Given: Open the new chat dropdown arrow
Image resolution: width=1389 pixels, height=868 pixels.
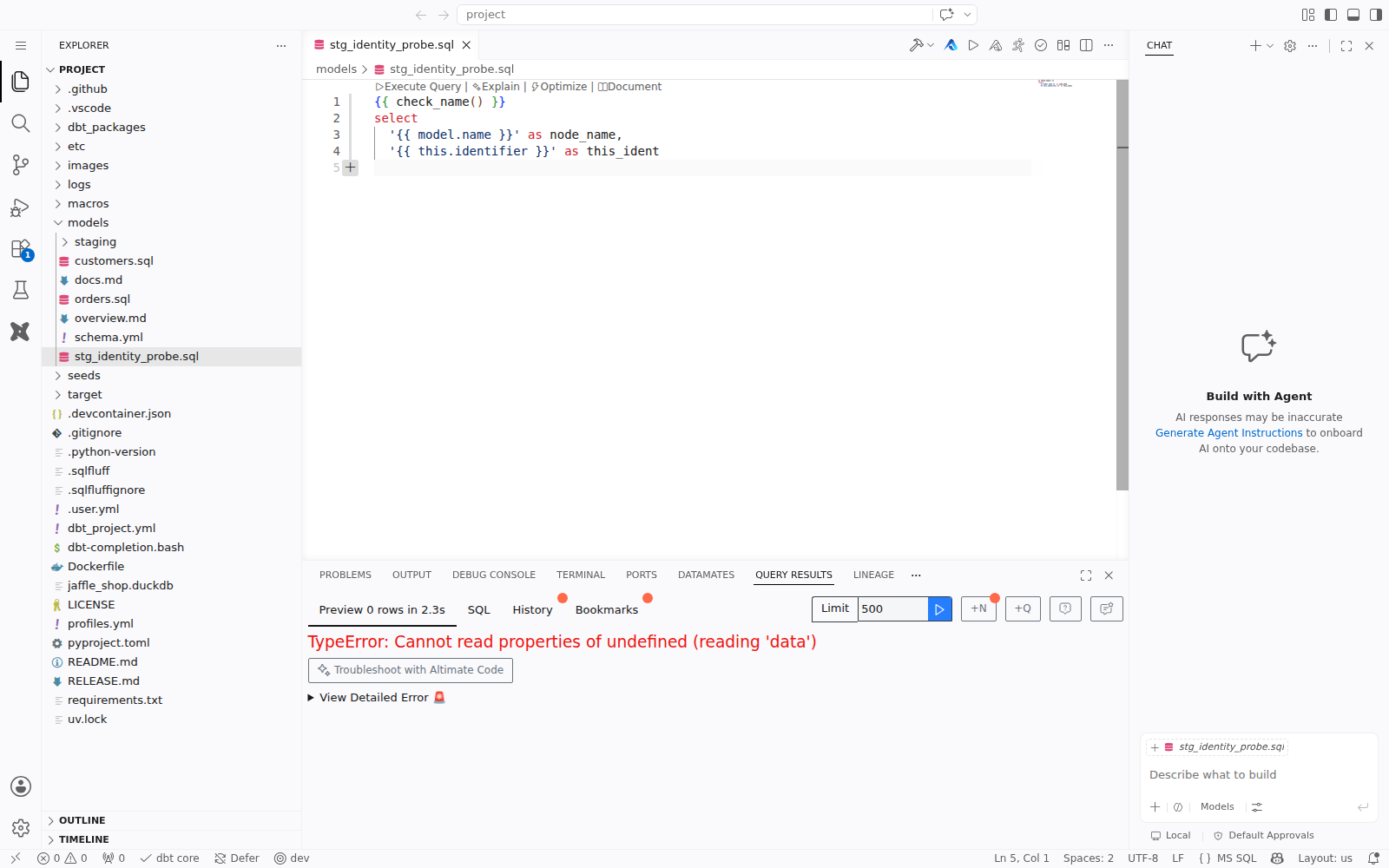Looking at the screenshot, I should (x=1270, y=46).
